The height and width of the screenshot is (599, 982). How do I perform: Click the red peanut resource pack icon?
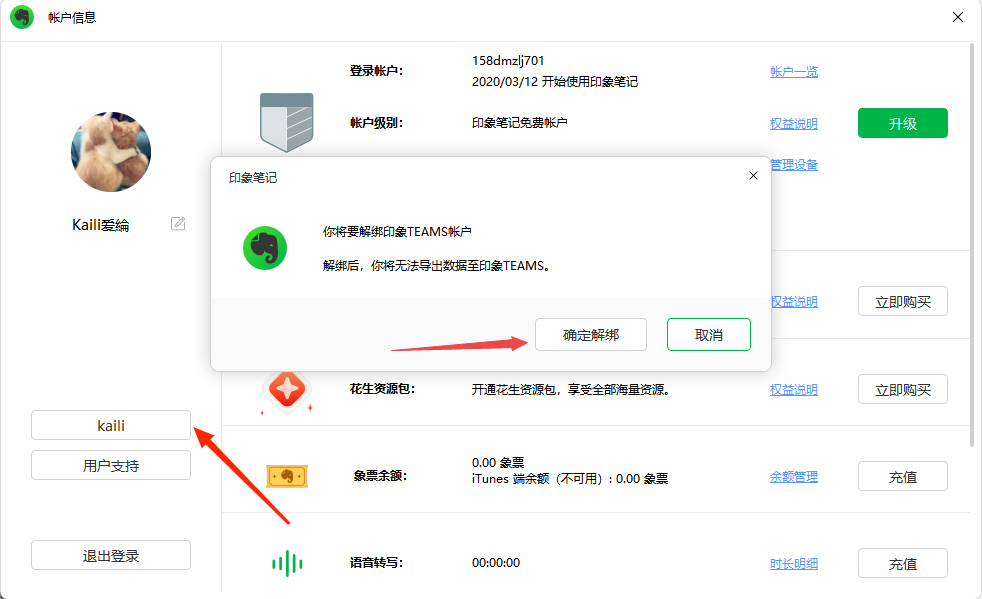pyautogui.click(x=287, y=390)
